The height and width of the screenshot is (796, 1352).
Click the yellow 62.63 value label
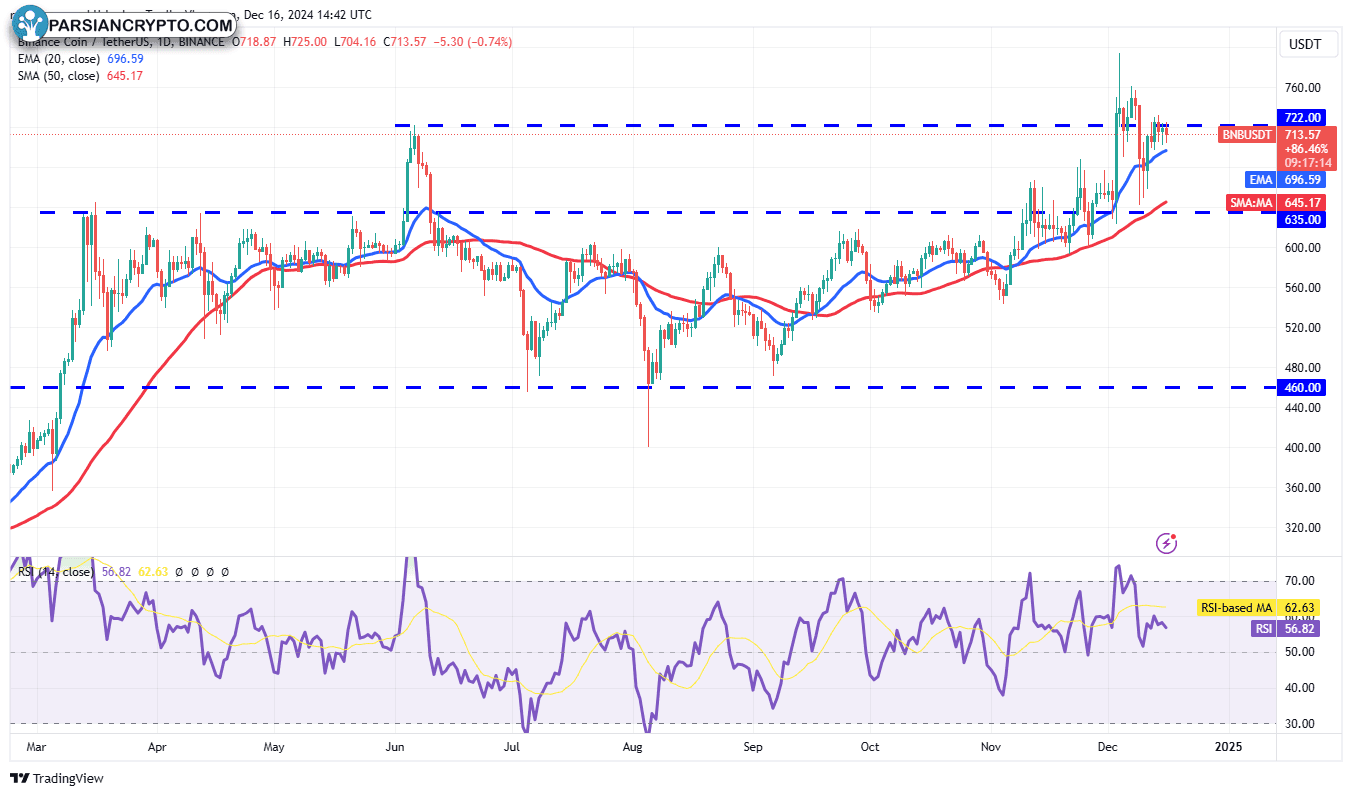point(1300,607)
